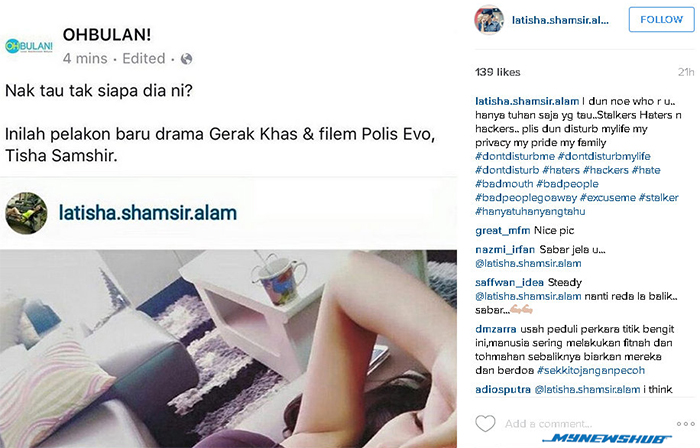Open commenter nazmi_irfan profile
The width and height of the screenshot is (700, 448).
coord(505,249)
